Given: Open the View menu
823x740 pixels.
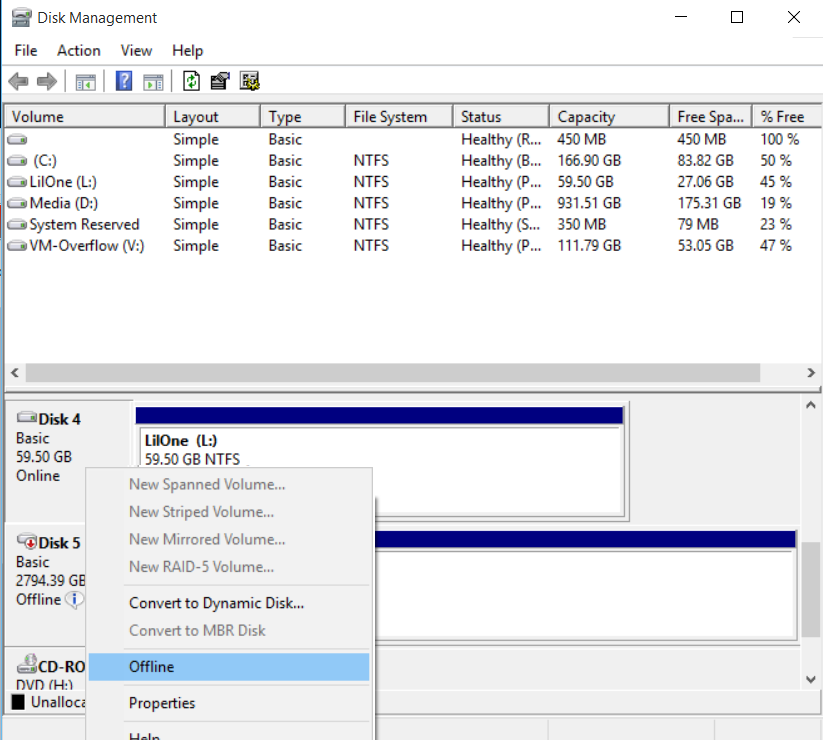Looking at the screenshot, I should [136, 50].
